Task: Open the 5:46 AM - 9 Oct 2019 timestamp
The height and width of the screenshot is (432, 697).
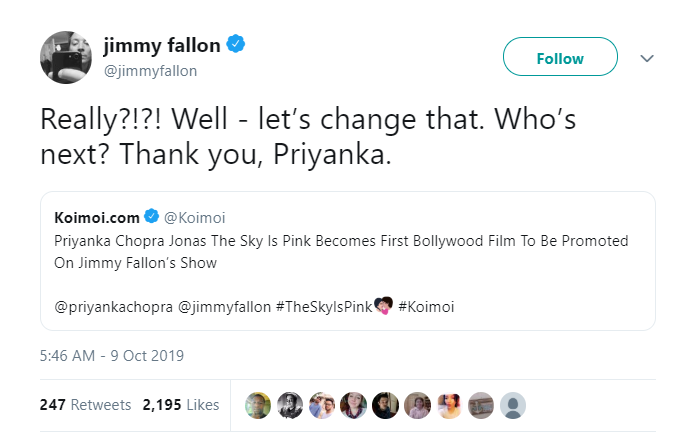Action: 112,355
